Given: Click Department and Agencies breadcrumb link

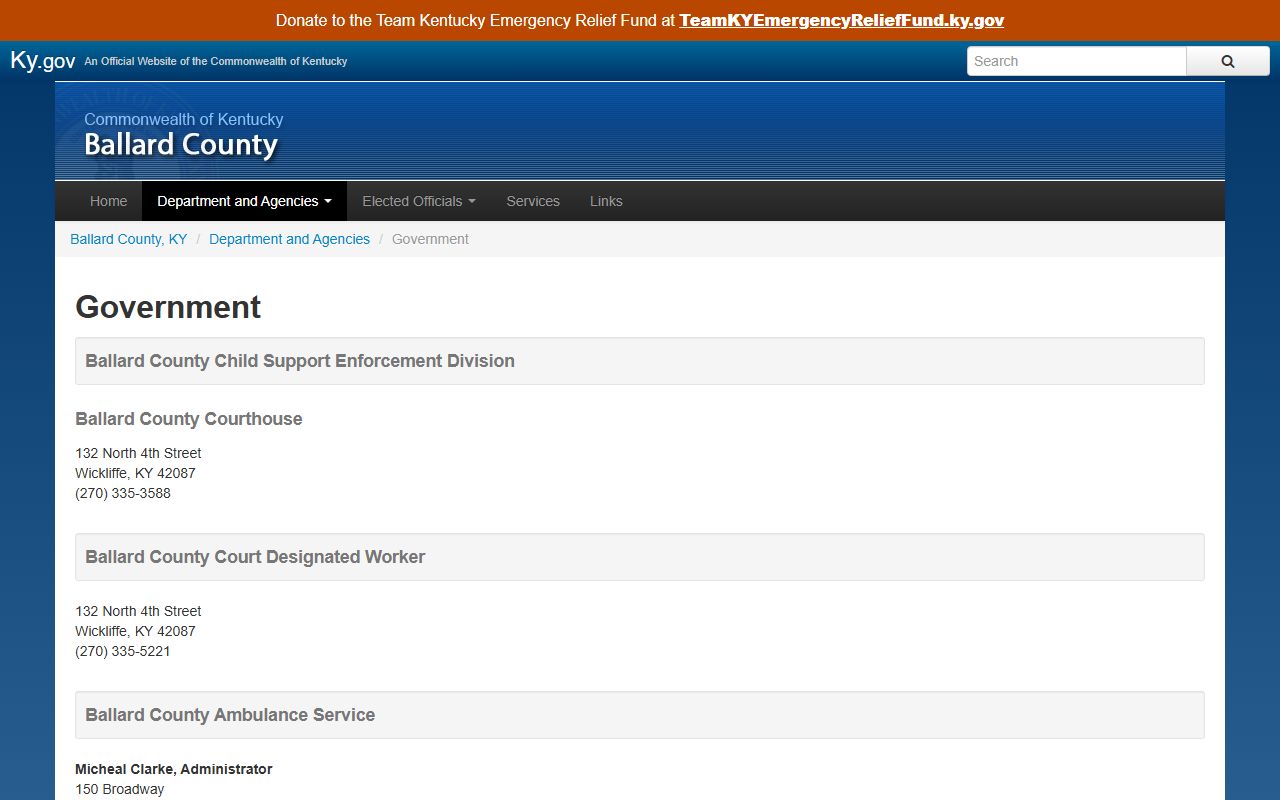Looking at the screenshot, I should click(x=289, y=239).
